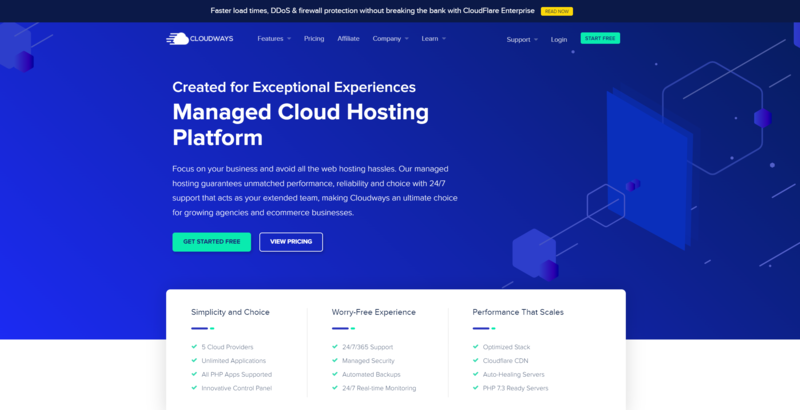
Task: Click the checkmark beside Unlimited Applications
Action: click(194, 361)
